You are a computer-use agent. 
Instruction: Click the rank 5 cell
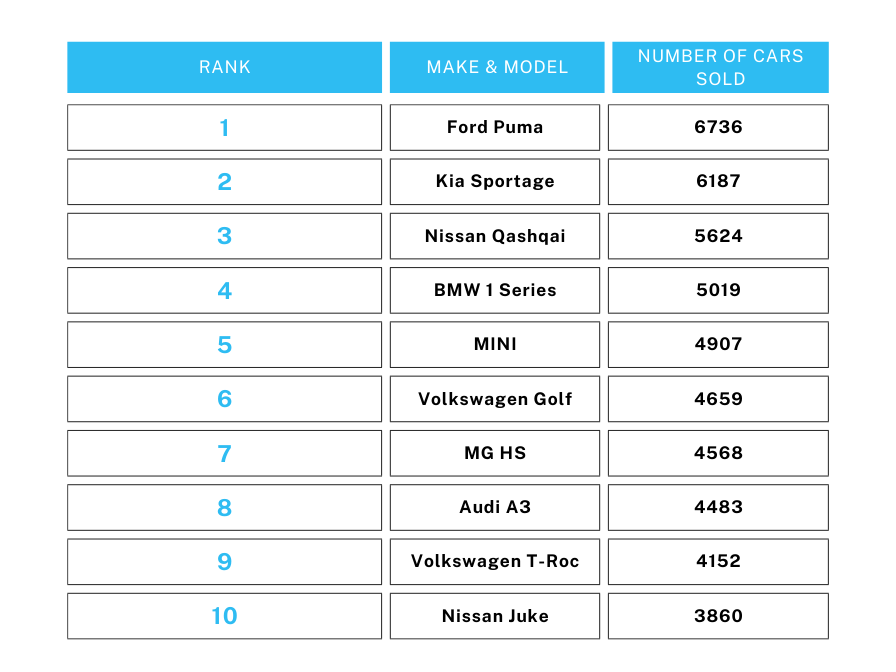225,345
